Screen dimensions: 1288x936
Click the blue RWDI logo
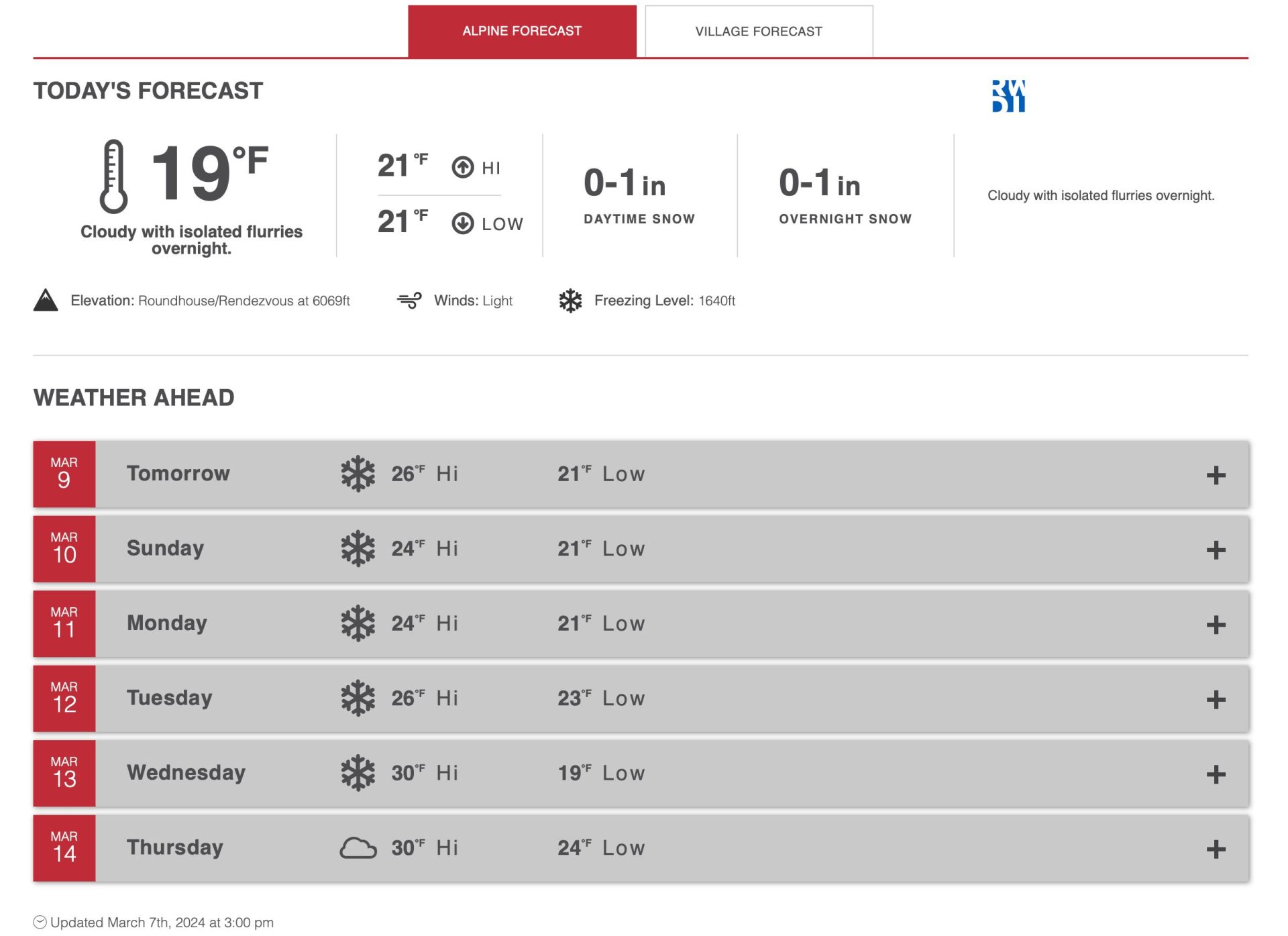click(x=1008, y=96)
